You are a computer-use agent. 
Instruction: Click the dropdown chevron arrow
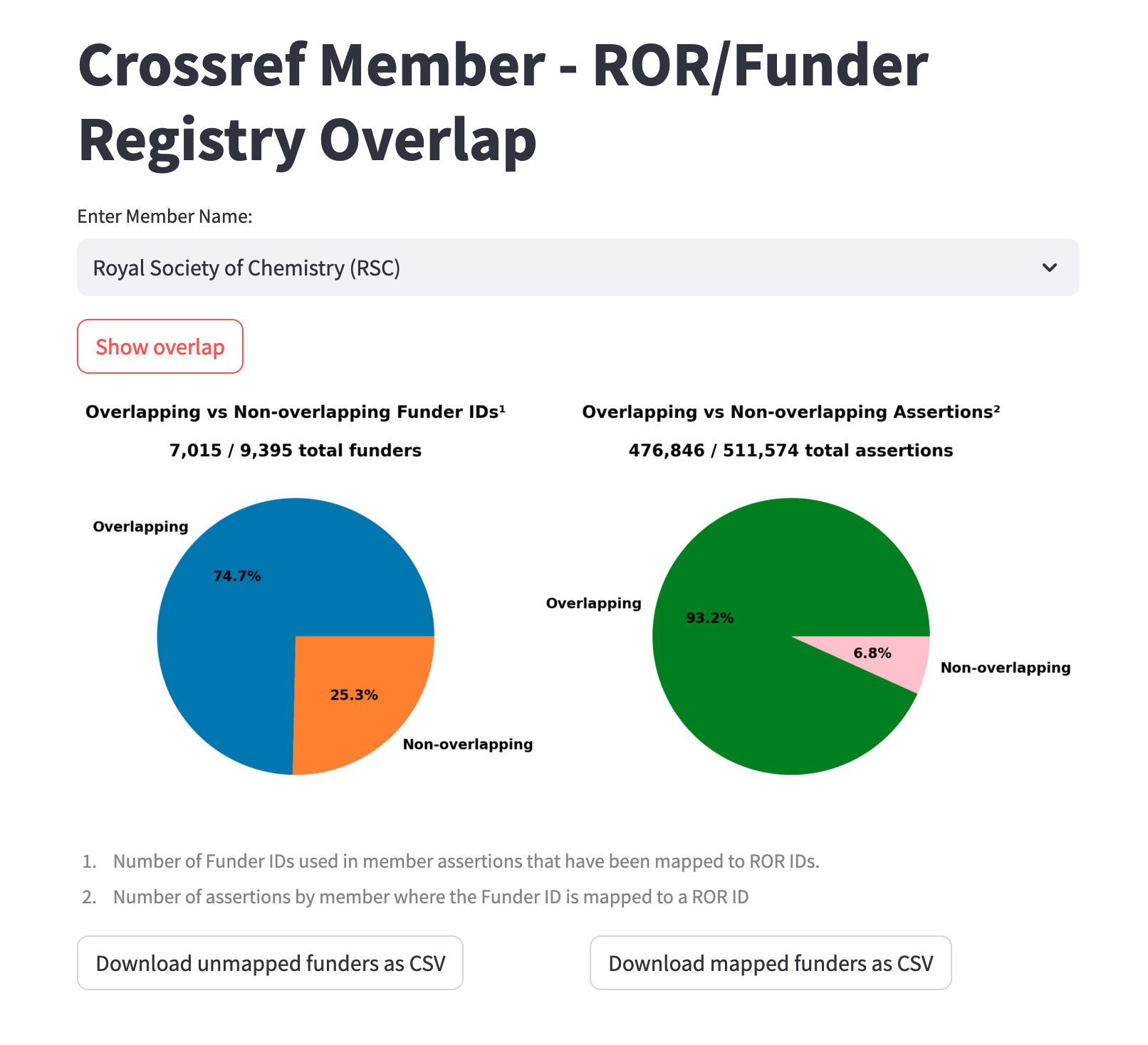click(1049, 268)
